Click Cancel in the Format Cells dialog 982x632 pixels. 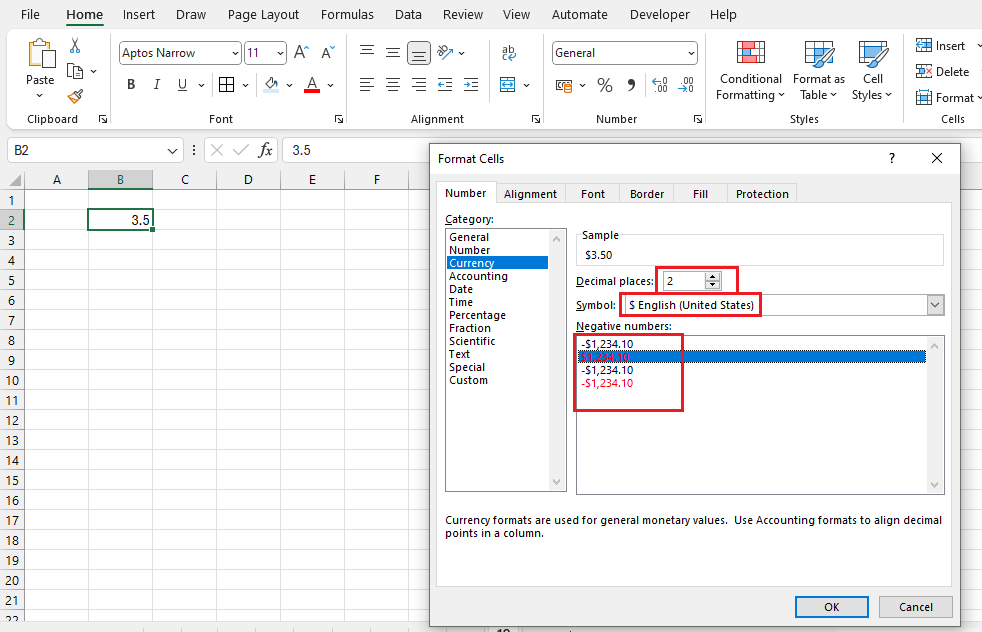(x=915, y=607)
